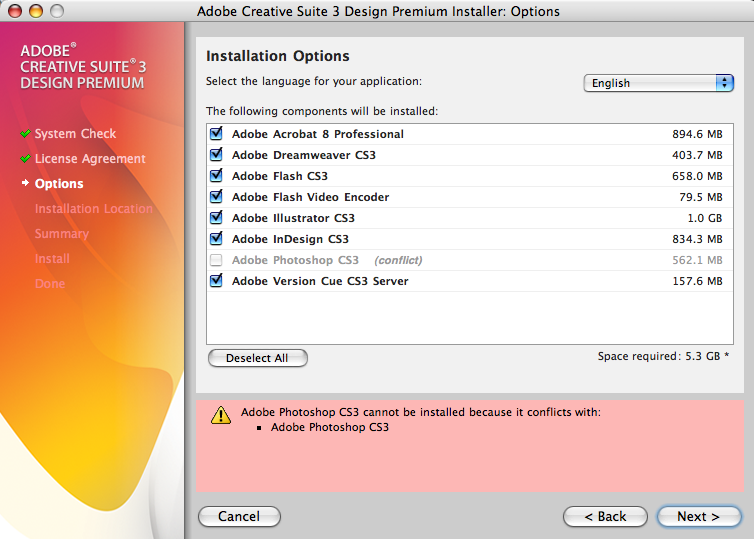Click the 79.5 MB size value
Screen dimensions: 754x539
point(701,197)
